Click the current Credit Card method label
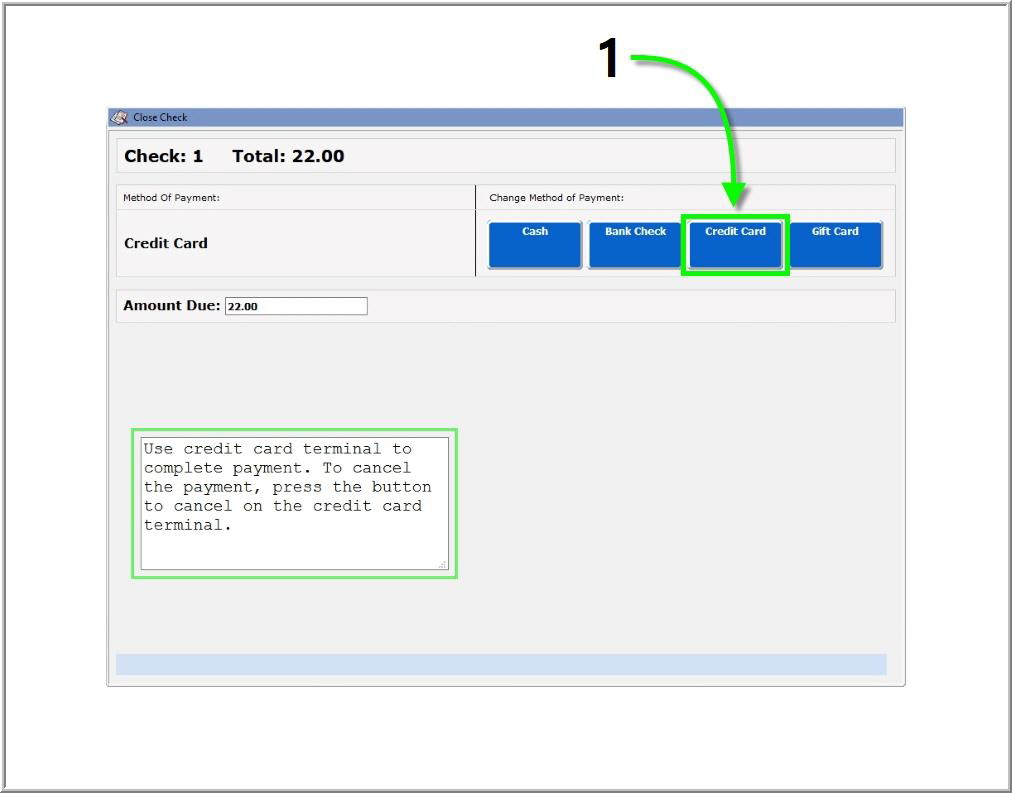 pos(166,243)
